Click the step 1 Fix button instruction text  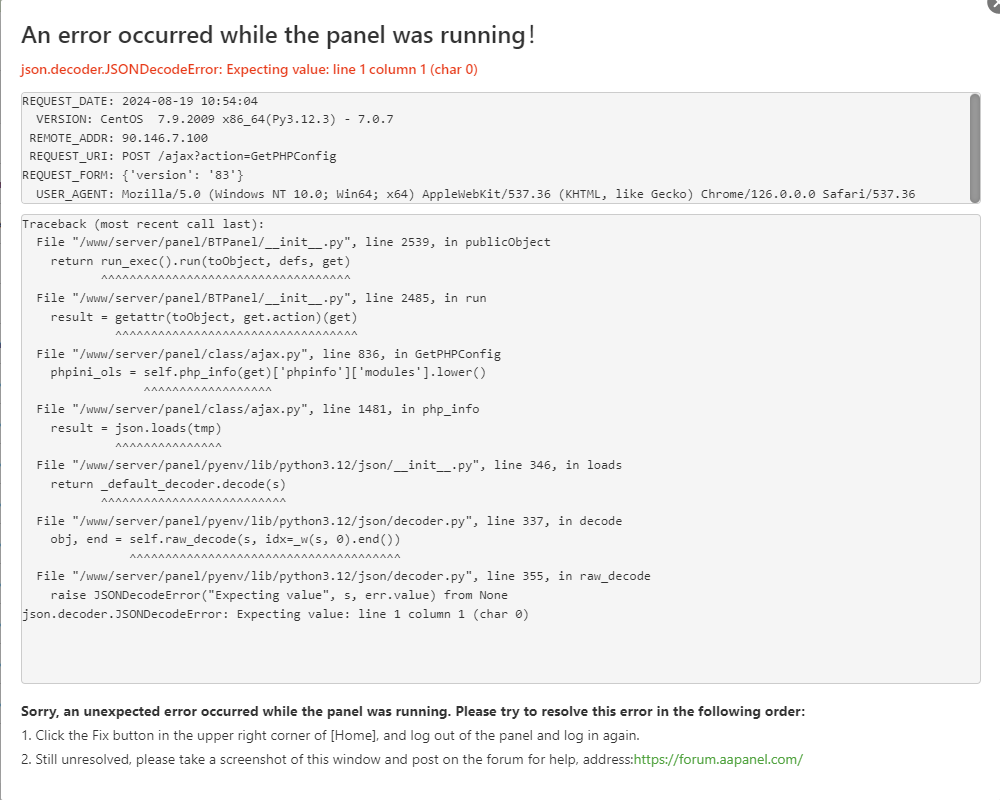coord(330,735)
